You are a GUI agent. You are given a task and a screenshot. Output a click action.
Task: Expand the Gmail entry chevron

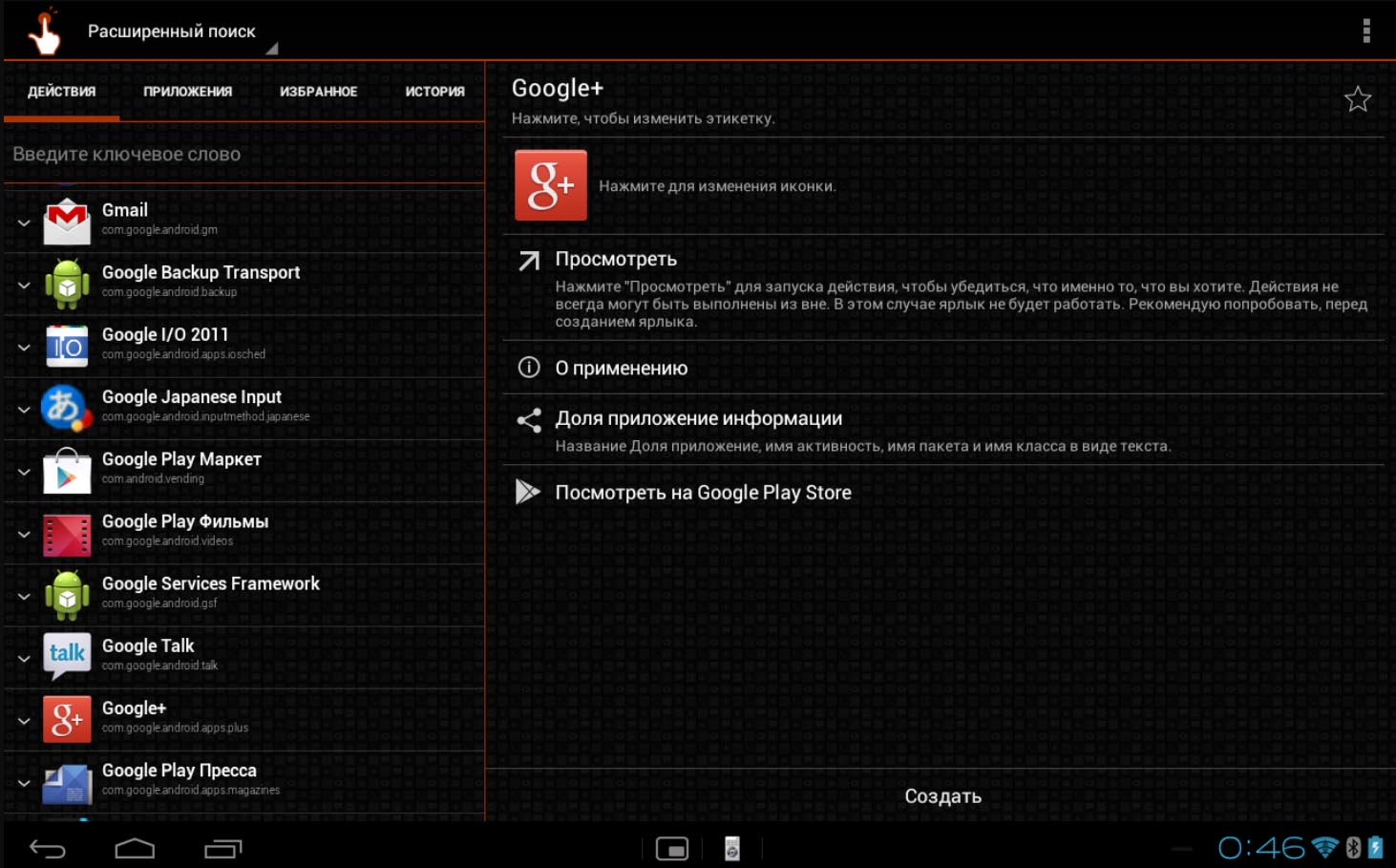click(24, 222)
